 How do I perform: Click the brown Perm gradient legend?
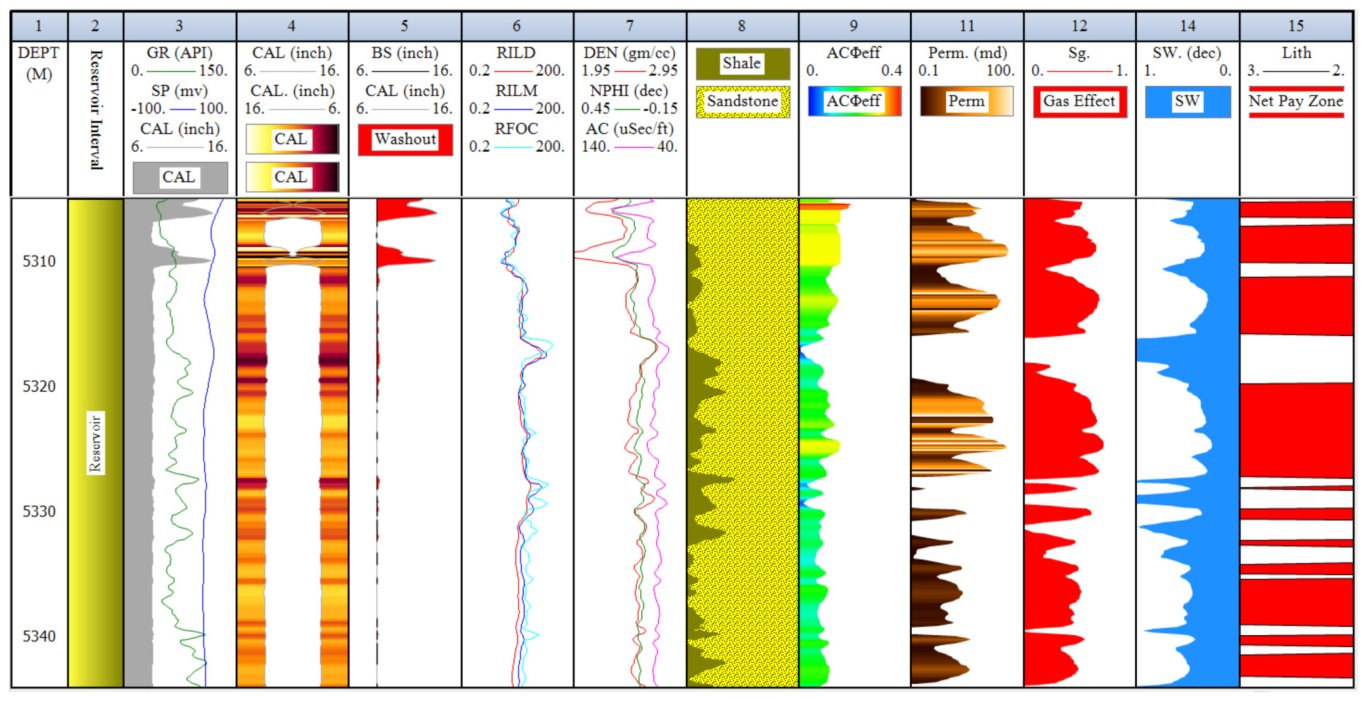pyautogui.click(x=966, y=102)
